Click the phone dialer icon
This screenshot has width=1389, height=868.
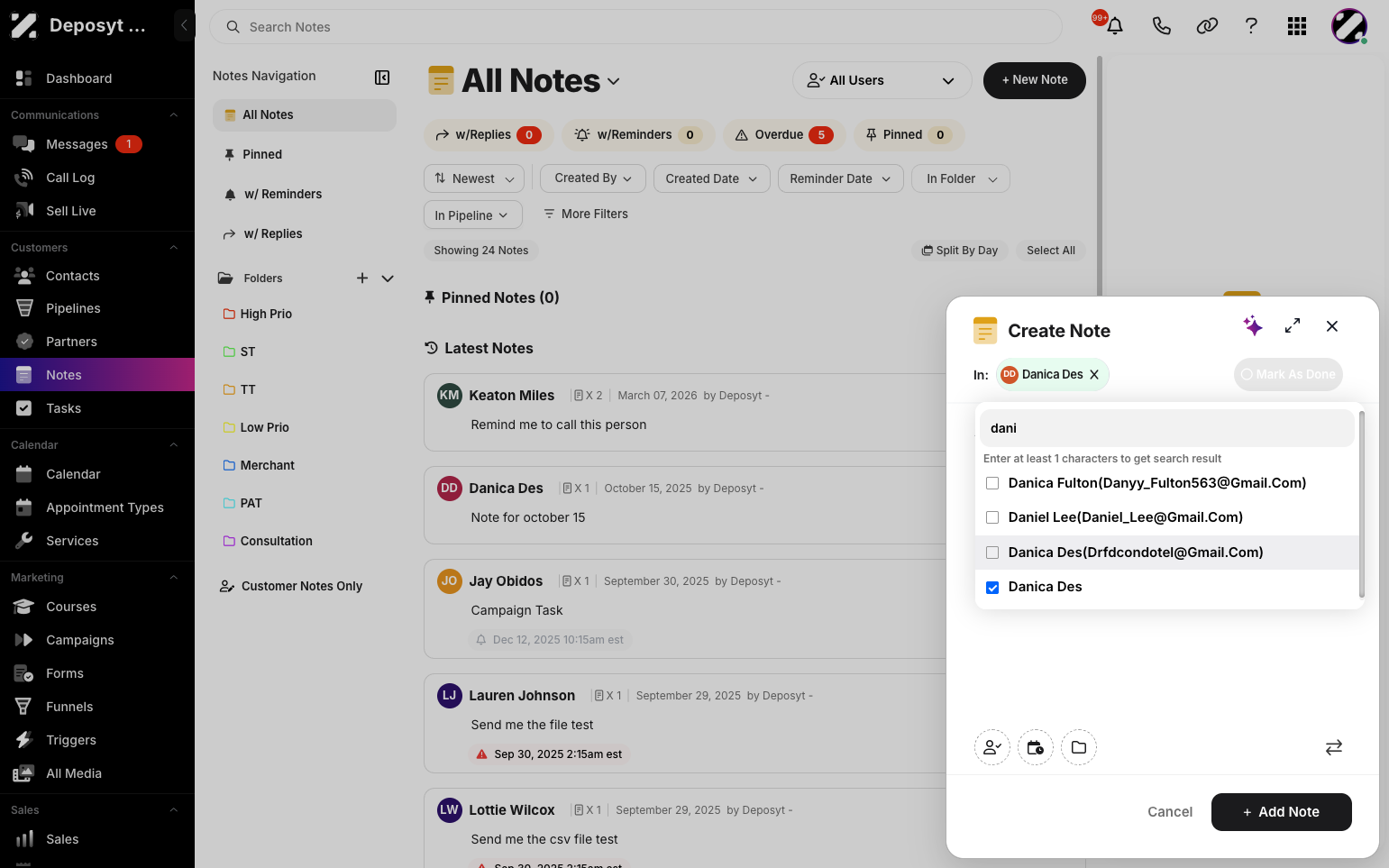click(x=1162, y=26)
